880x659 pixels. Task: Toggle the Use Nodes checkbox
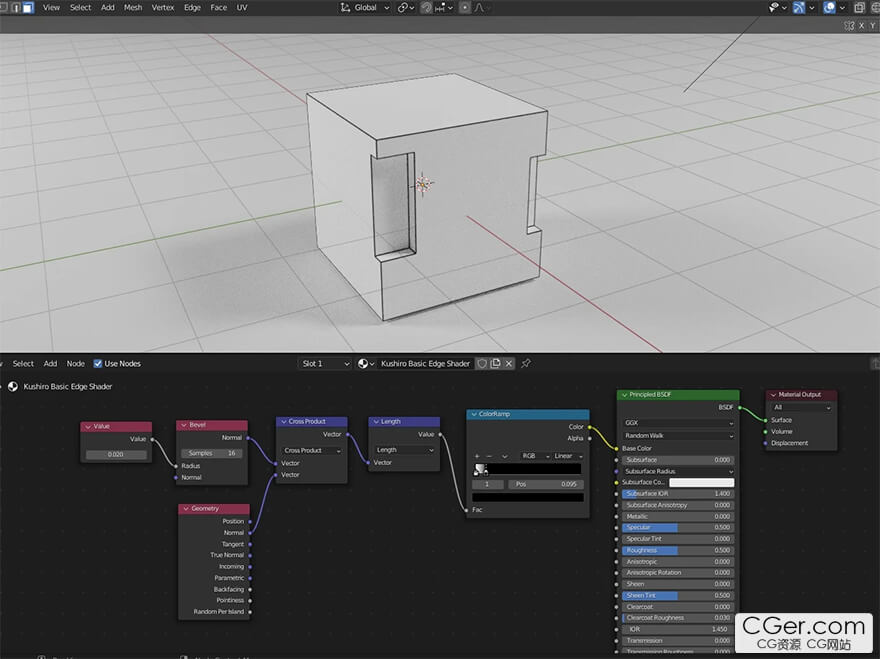pyautogui.click(x=98, y=364)
